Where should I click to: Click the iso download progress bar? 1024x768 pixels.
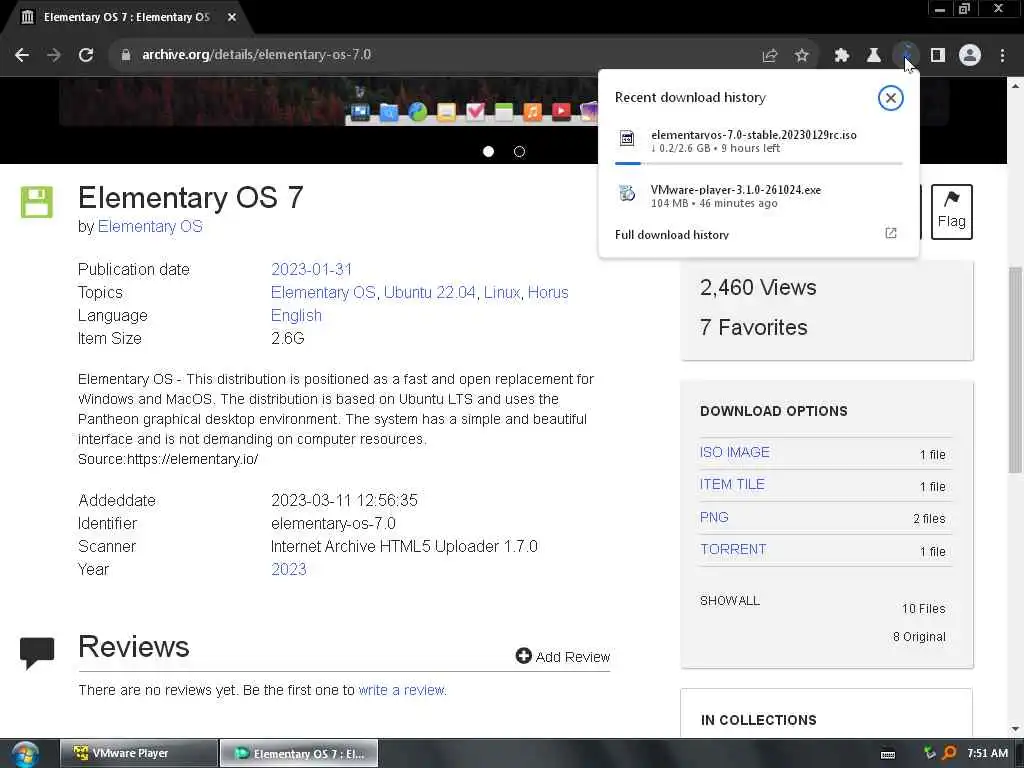(759, 163)
